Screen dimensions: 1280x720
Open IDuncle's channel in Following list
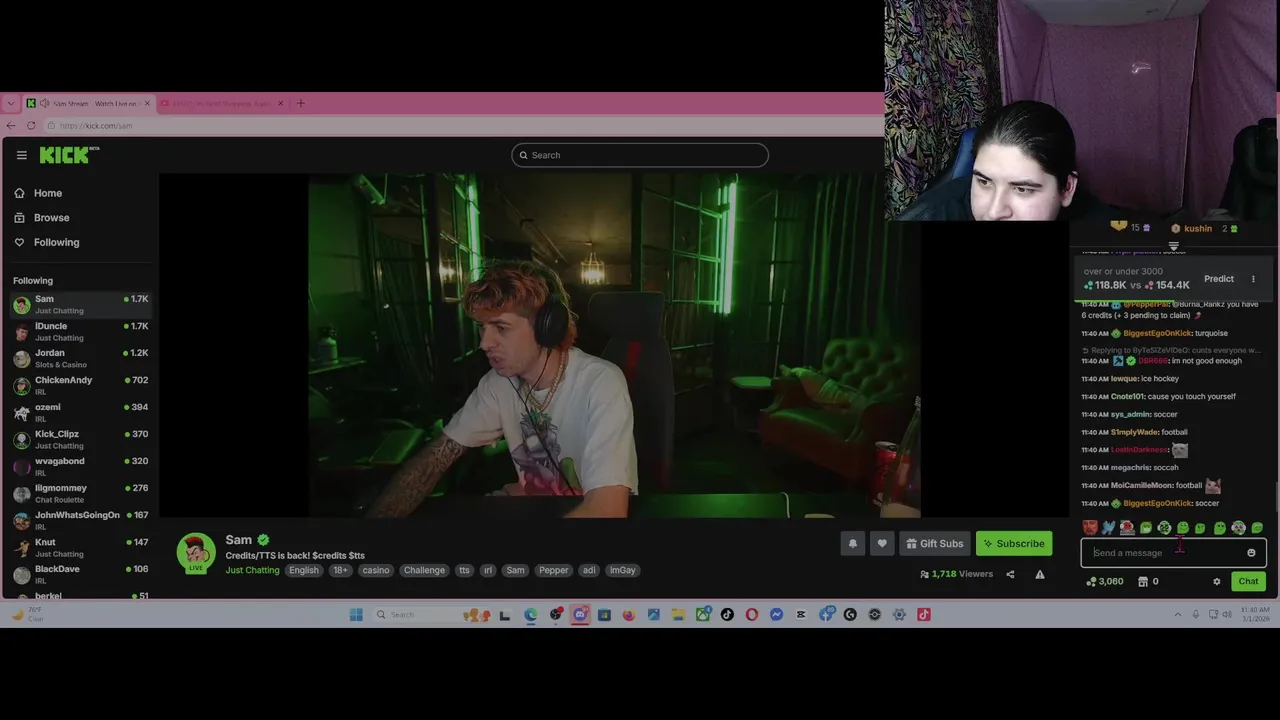tap(80, 331)
